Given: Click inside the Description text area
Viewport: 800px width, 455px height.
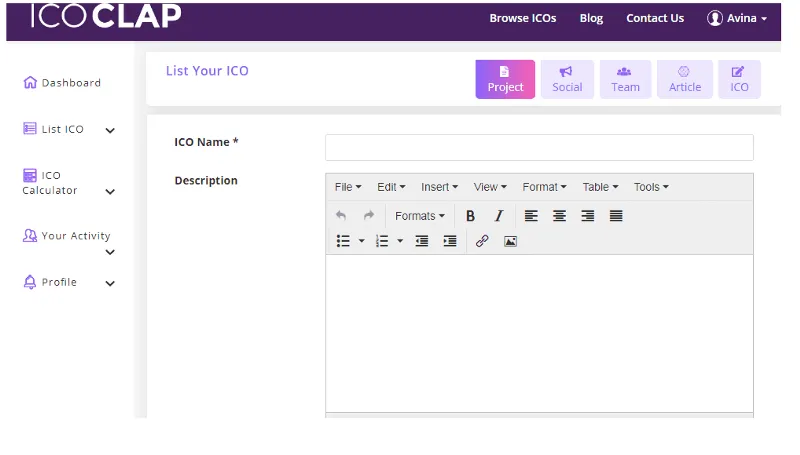Looking at the screenshot, I should pos(539,333).
